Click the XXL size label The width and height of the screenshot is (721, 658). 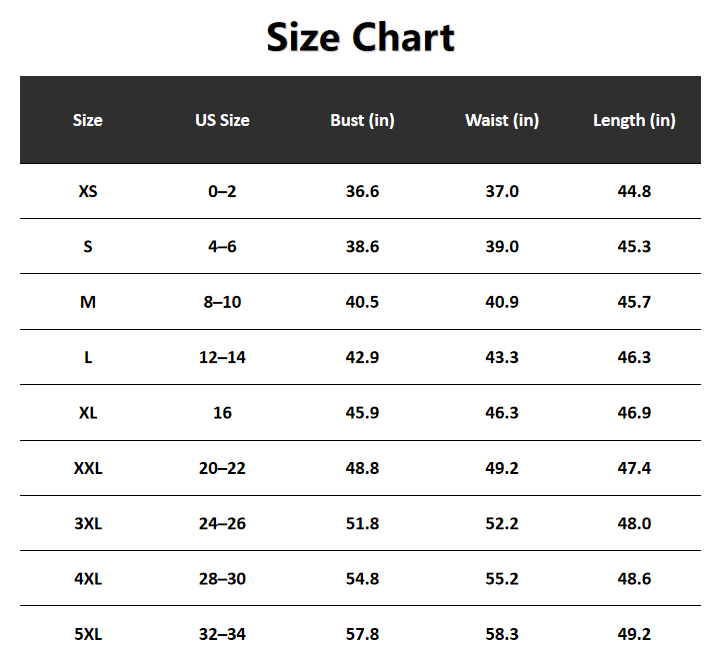point(88,468)
